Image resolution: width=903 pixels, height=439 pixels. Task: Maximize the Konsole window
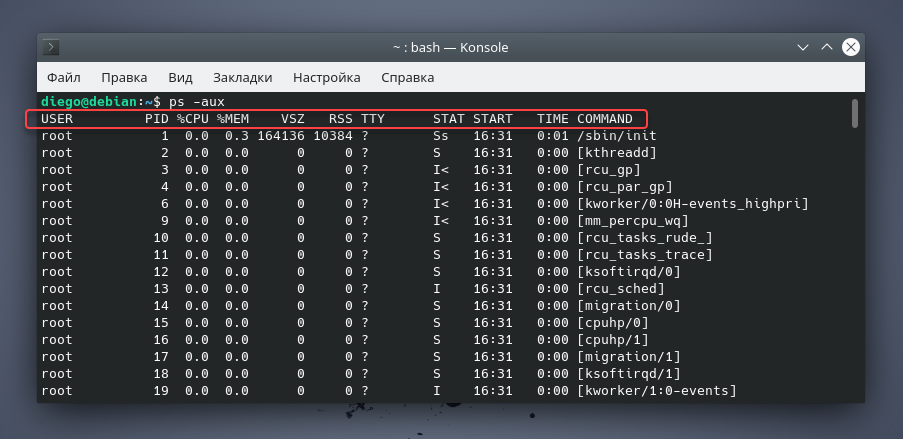827,47
